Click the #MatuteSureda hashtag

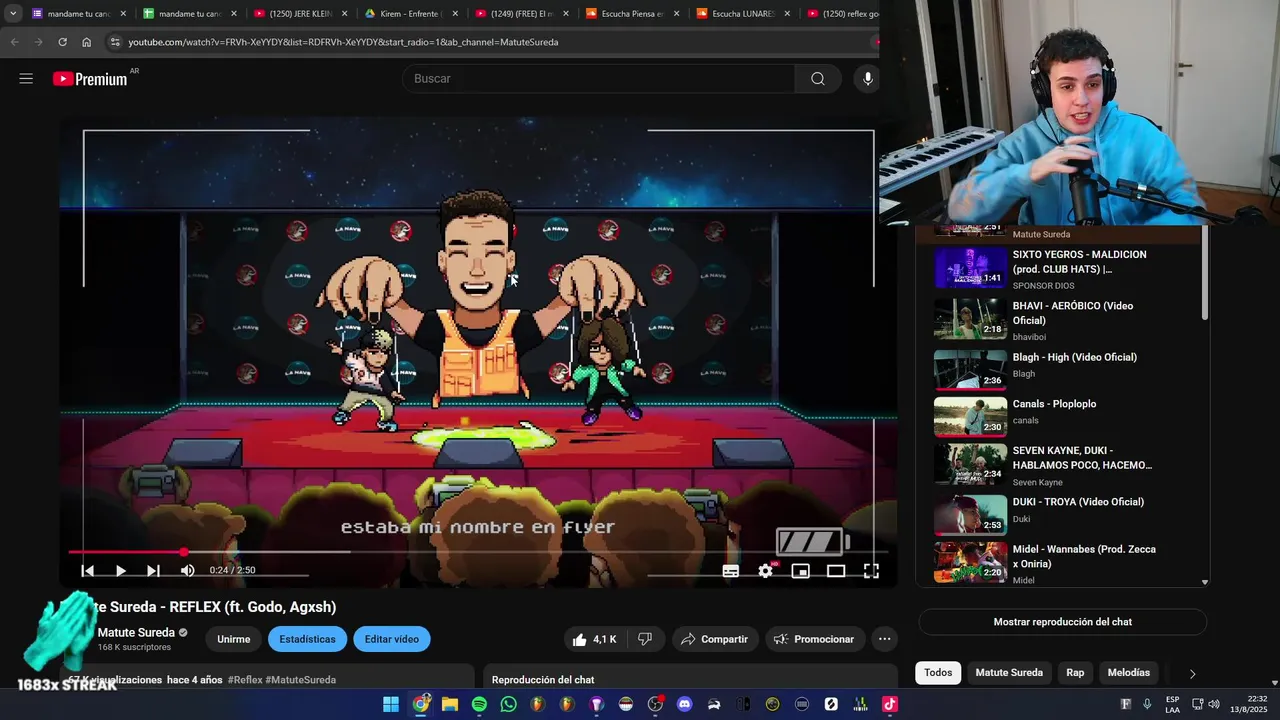point(300,680)
